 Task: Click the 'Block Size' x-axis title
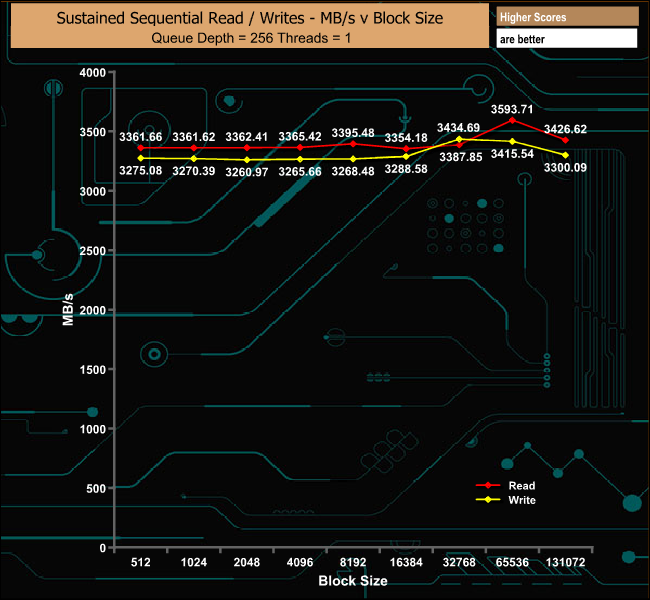point(353,580)
